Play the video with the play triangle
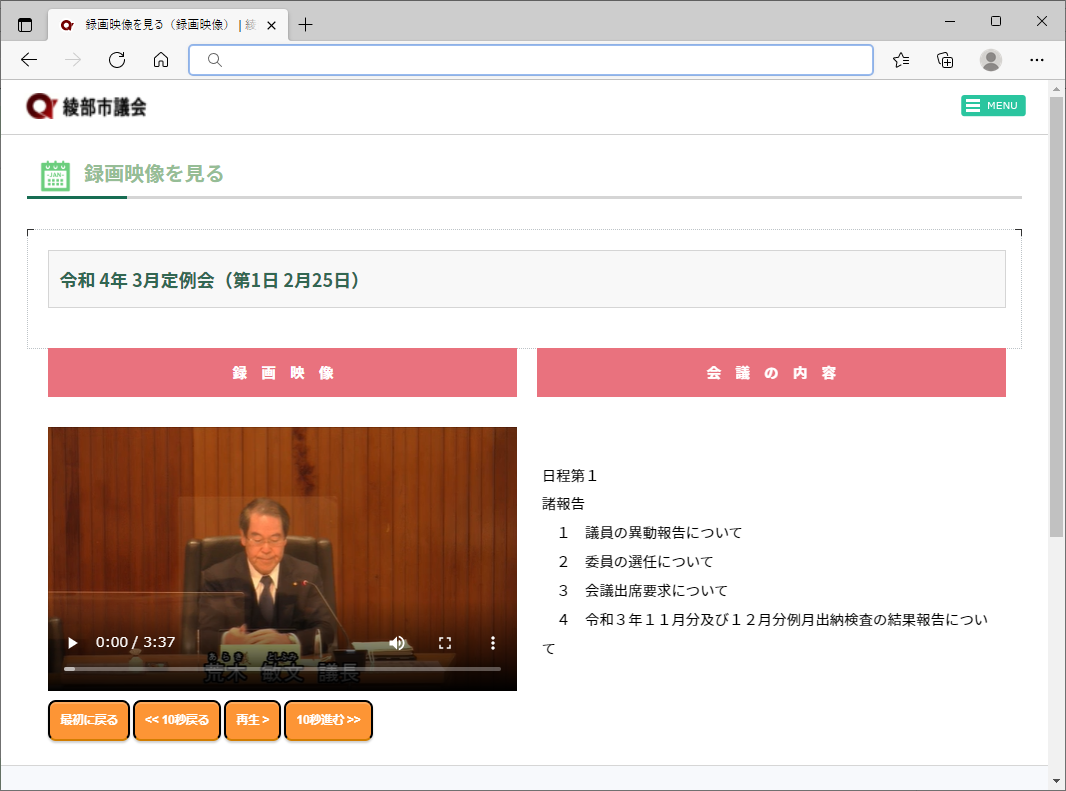1066x791 pixels. (73, 643)
